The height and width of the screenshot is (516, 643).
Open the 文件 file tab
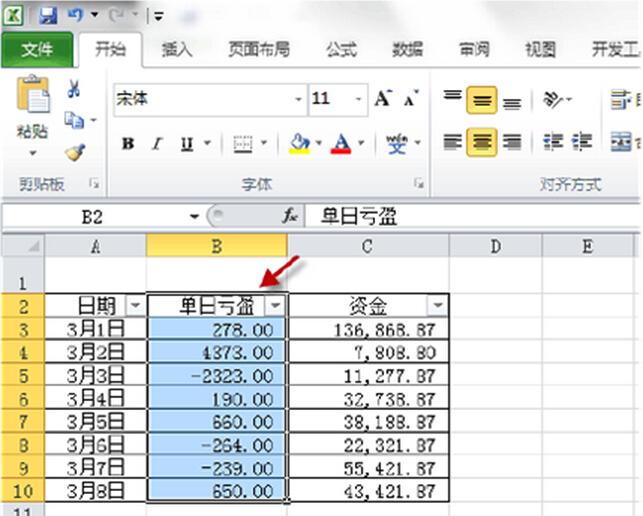tap(36, 49)
